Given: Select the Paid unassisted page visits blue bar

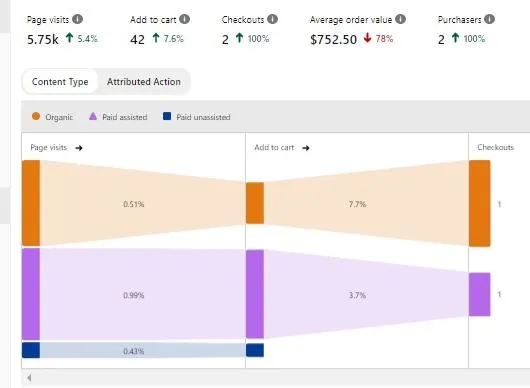Looking at the screenshot, I should point(31,350).
